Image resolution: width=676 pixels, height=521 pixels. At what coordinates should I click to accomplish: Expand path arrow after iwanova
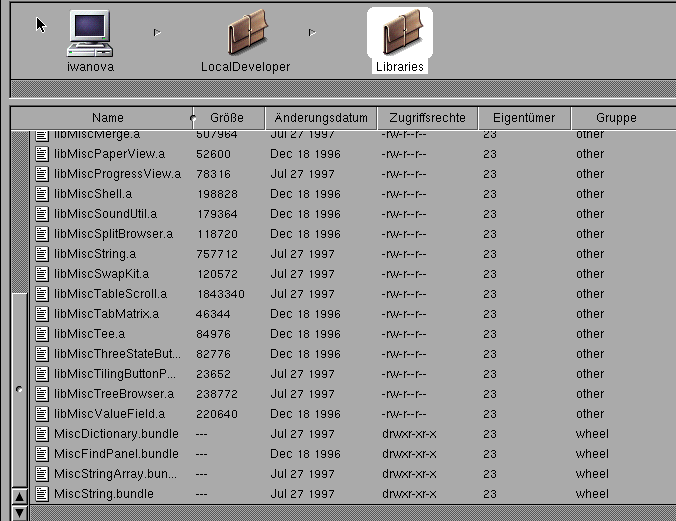click(x=157, y=33)
